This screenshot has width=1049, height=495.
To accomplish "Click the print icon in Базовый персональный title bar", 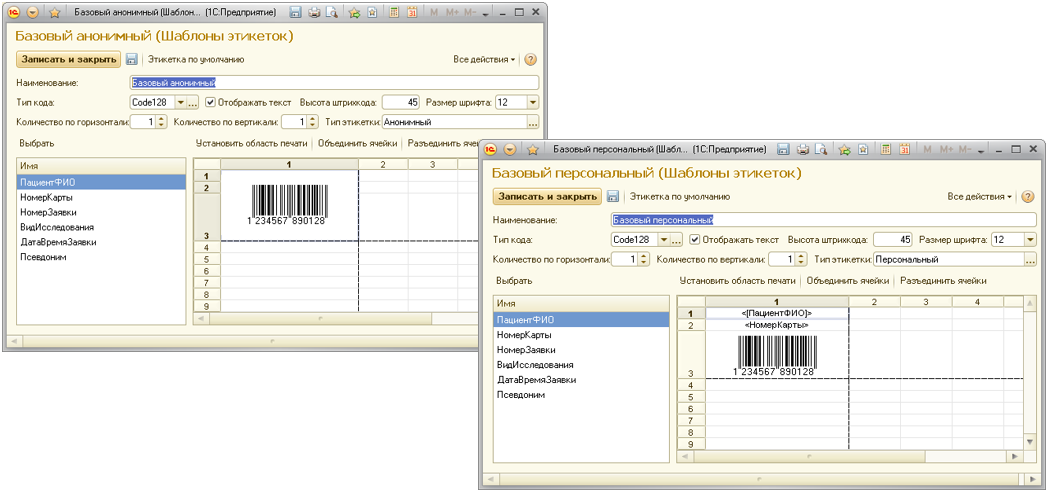I will (802, 148).
